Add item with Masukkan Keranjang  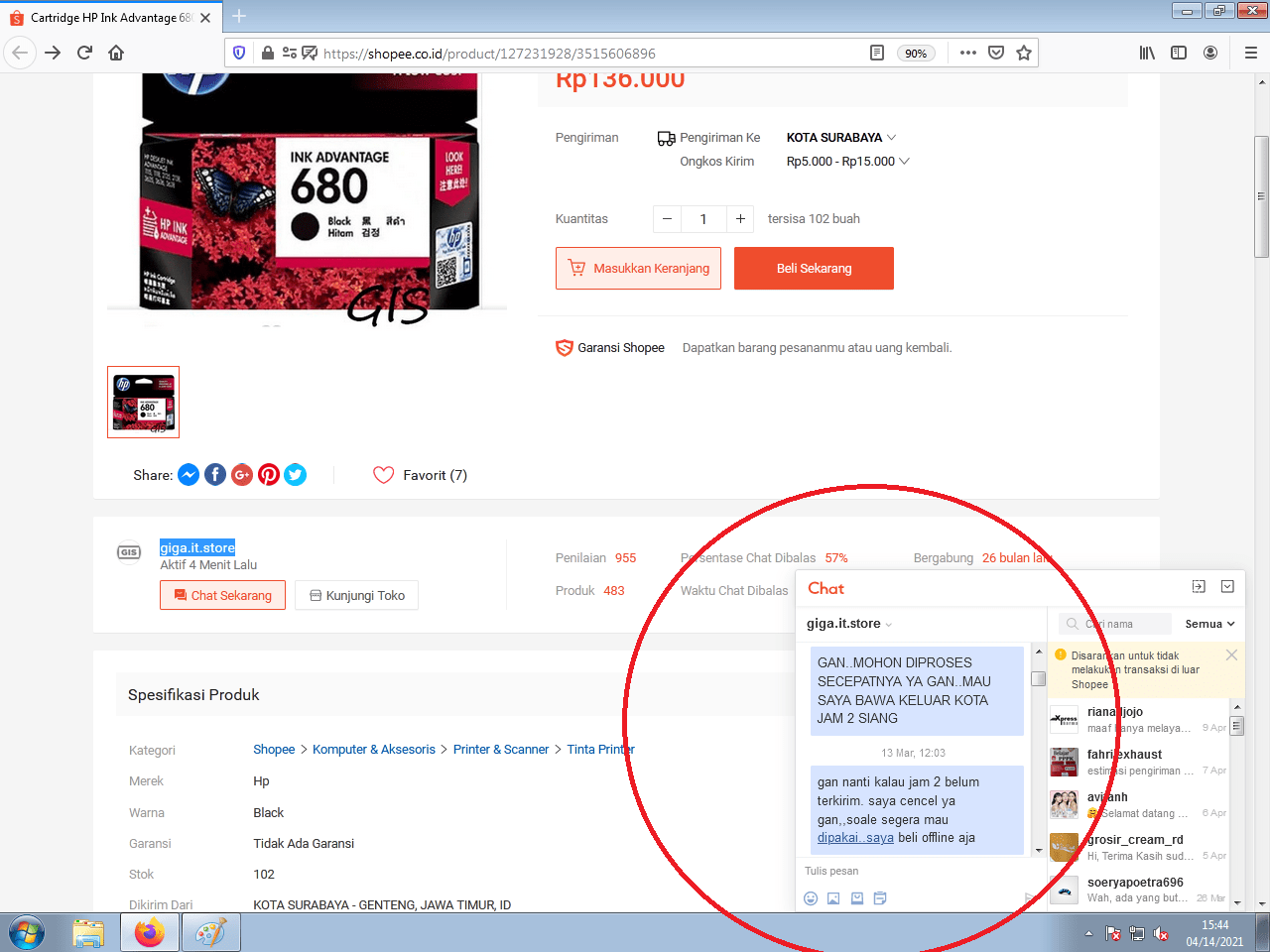638,268
